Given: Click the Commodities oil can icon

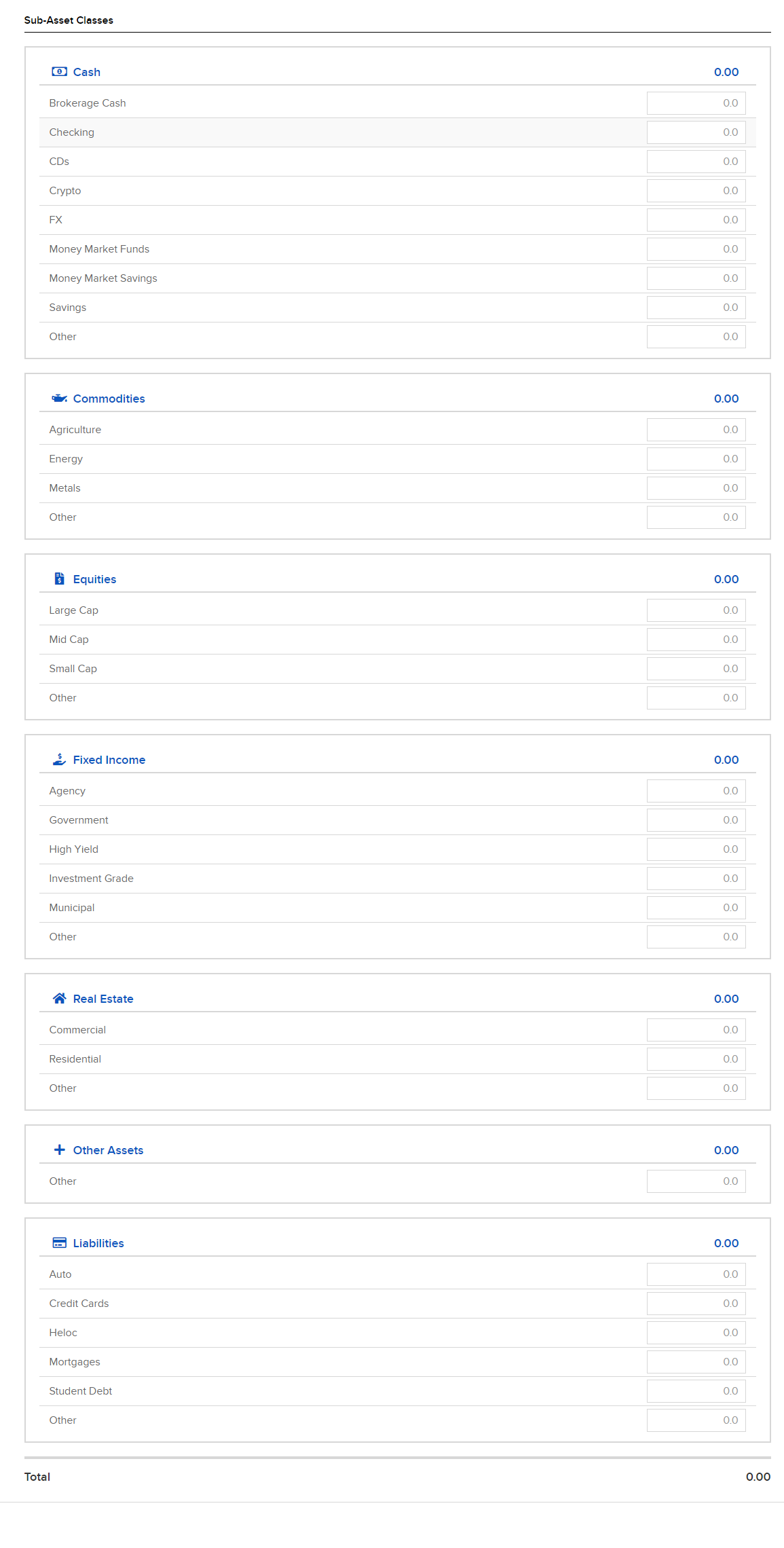Looking at the screenshot, I should point(59,399).
